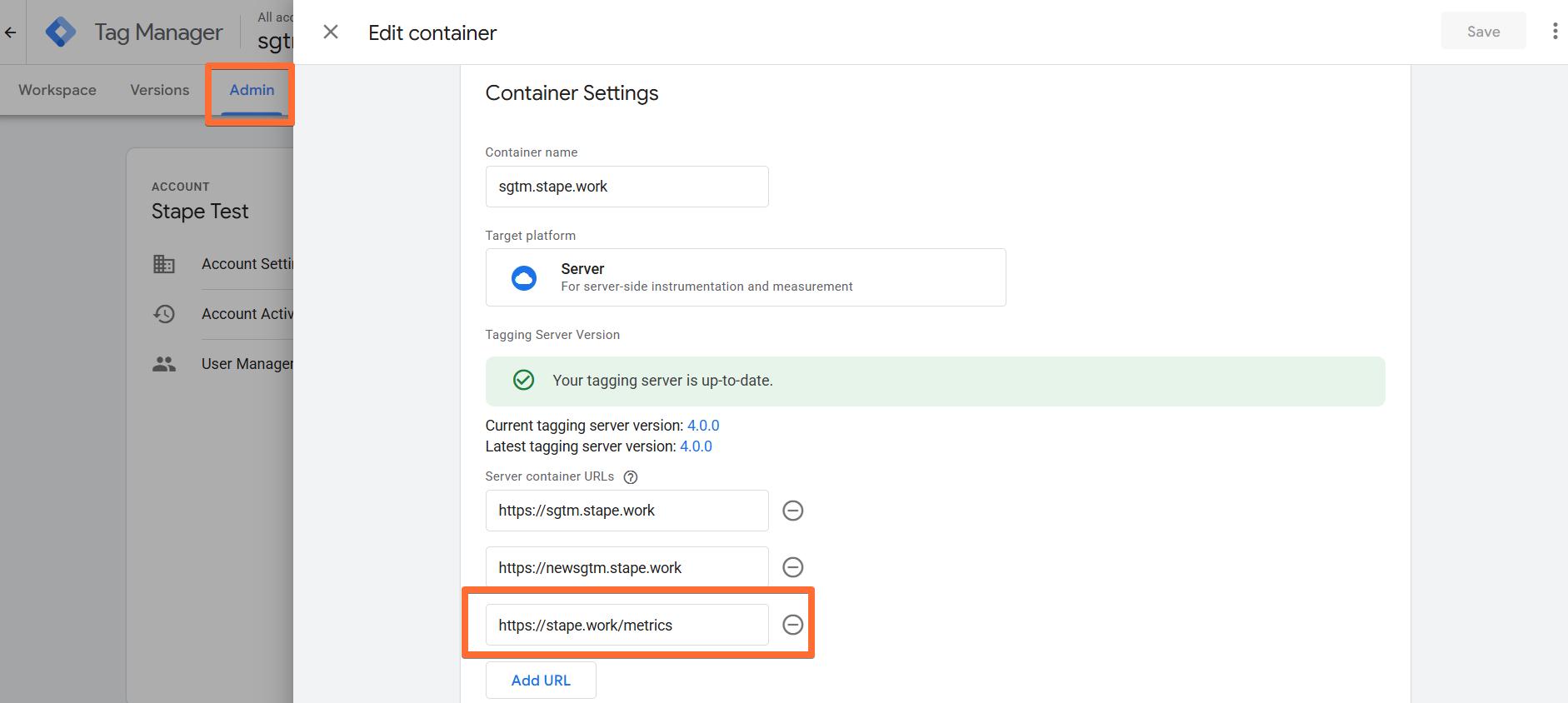Click the Stape Test account name
Image resolution: width=1568 pixels, height=703 pixels.
pyautogui.click(x=200, y=212)
